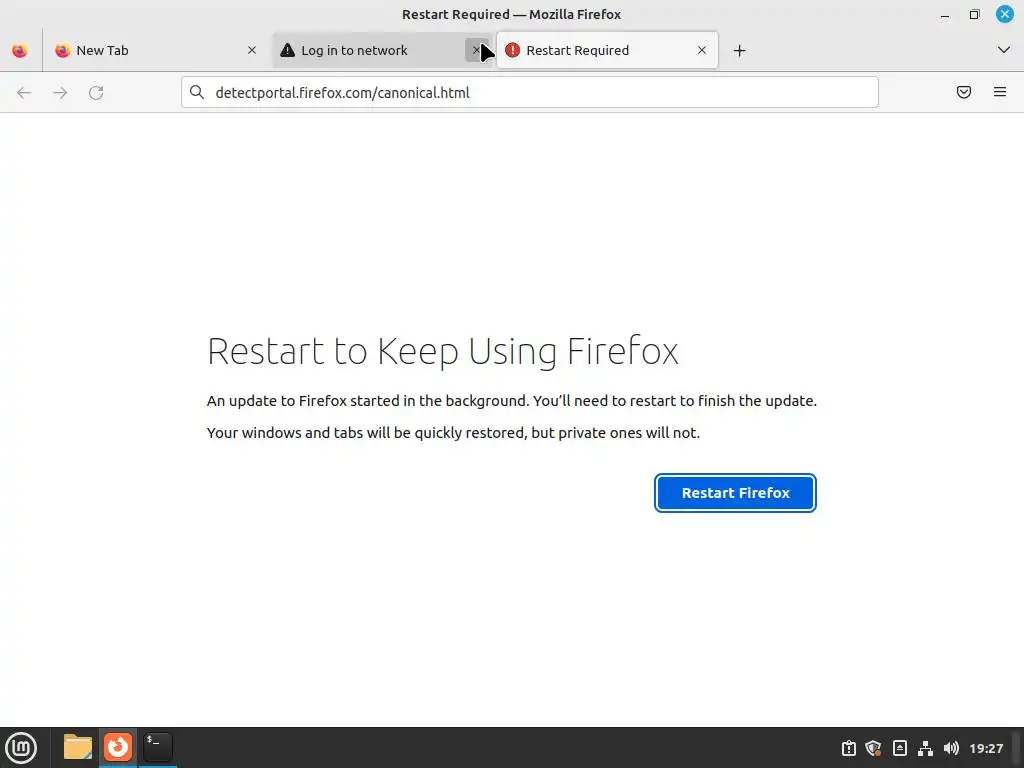Close the Restart Required tab
Screen dimensions: 1024x768
coord(701,50)
